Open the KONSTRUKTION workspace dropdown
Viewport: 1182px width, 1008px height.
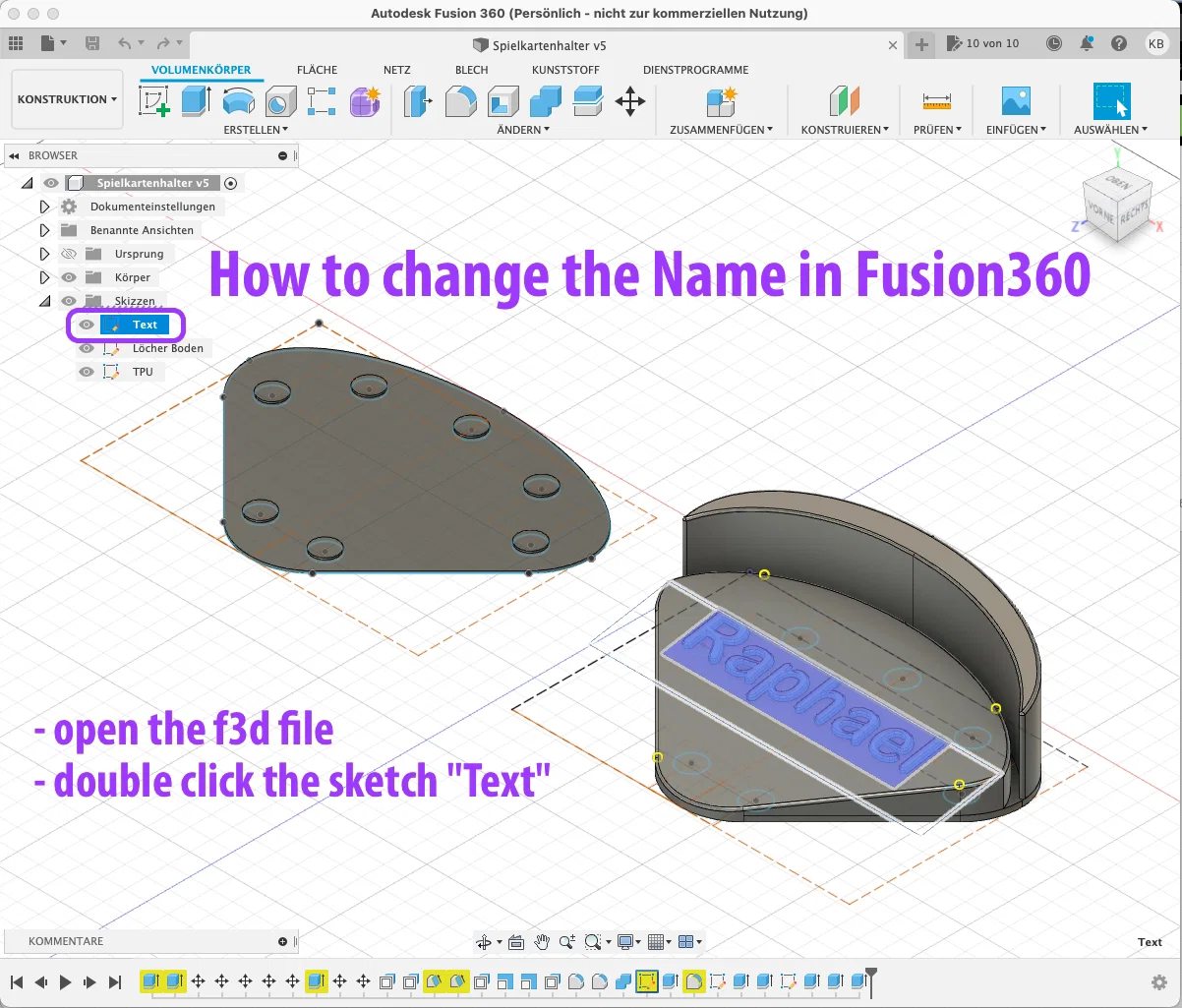(67, 99)
